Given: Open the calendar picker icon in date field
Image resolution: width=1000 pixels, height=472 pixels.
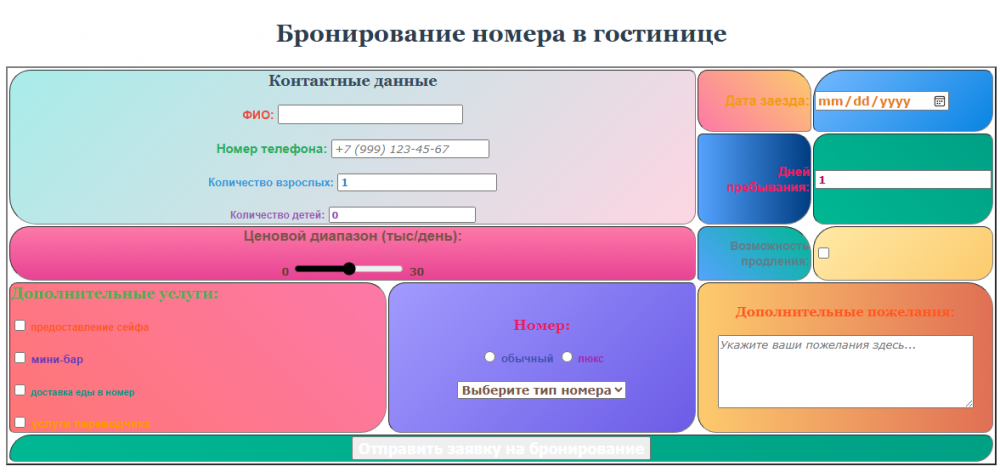Looking at the screenshot, I should (939, 101).
